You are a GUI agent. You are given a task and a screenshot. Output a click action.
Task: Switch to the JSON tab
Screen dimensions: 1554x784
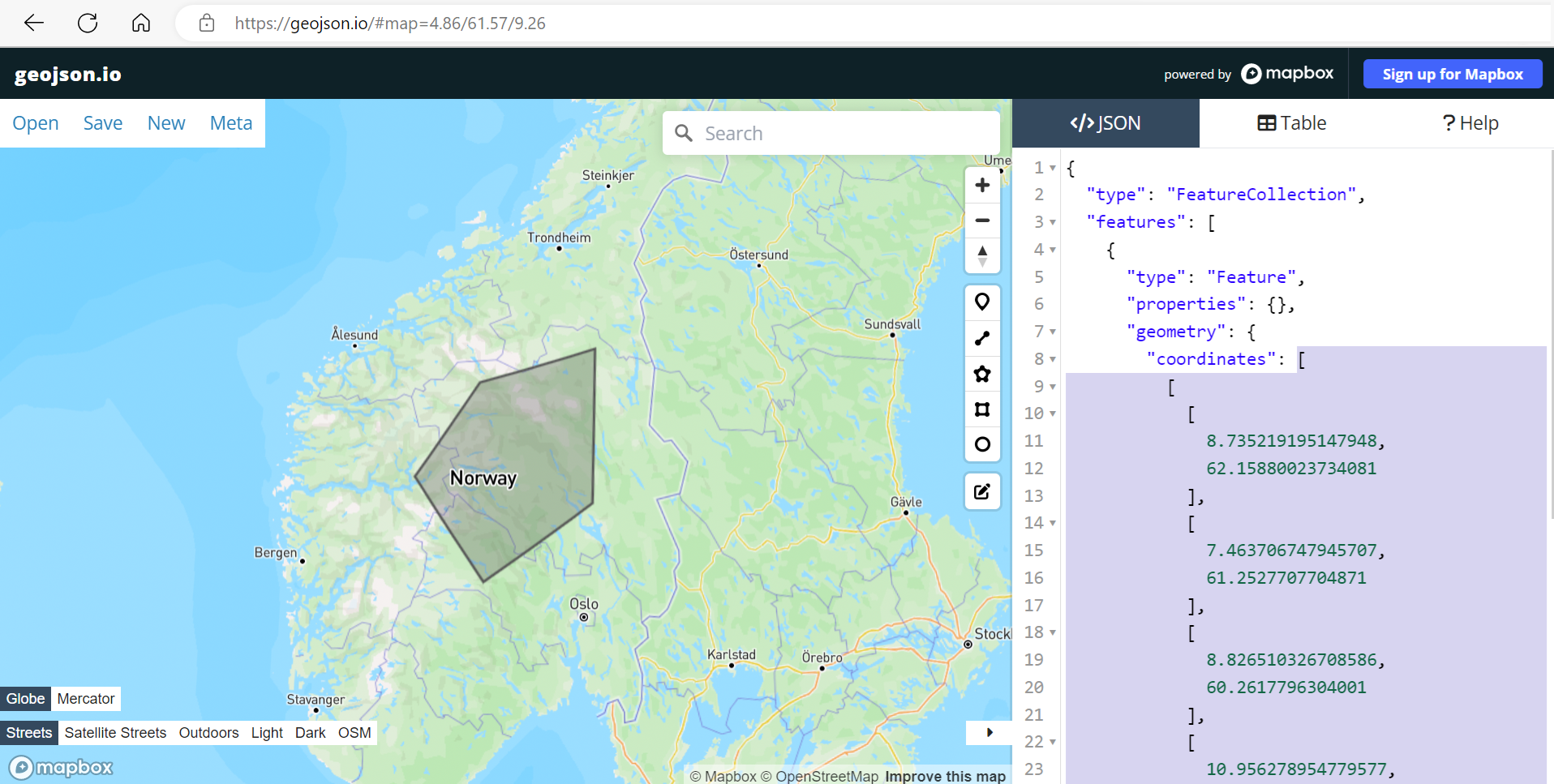pyautogui.click(x=1105, y=123)
